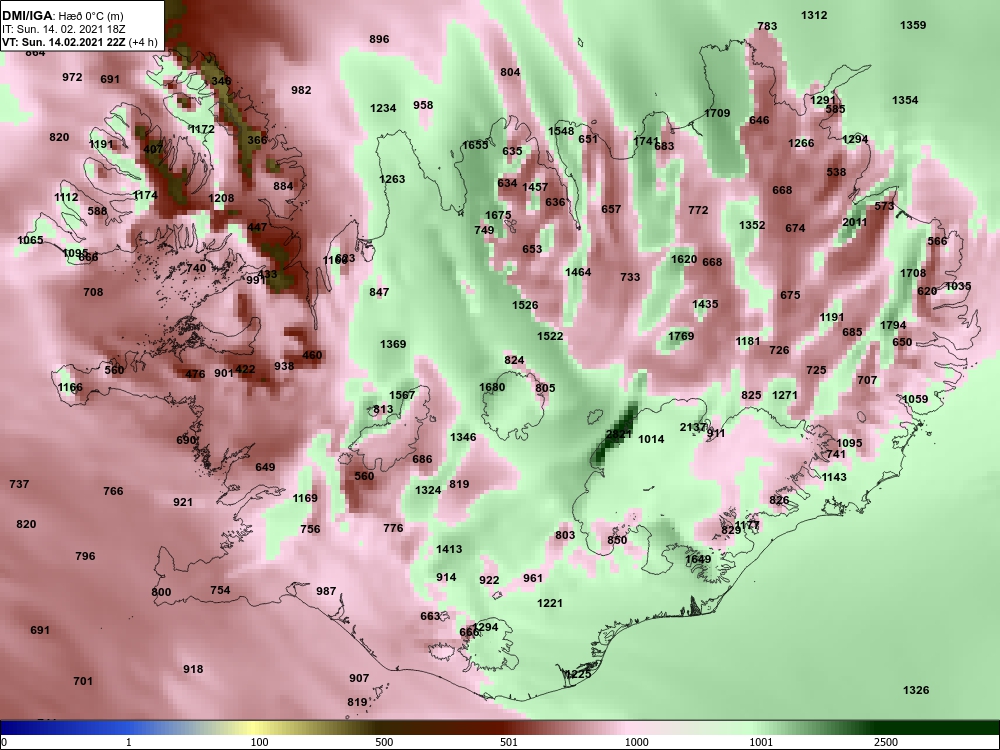The height and width of the screenshot is (750, 1000).
Task: Click the 1769 height label
Action: coord(681,336)
